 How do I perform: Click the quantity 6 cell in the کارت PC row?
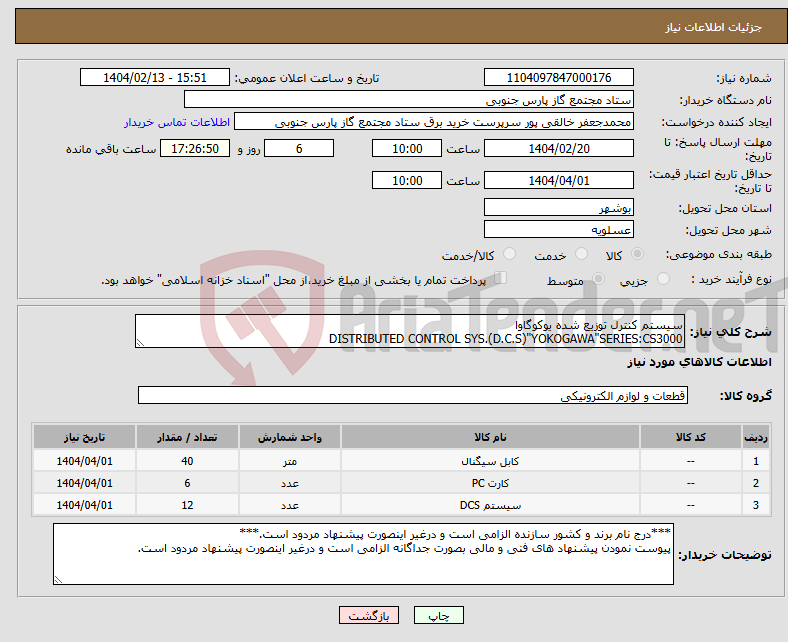tap(187, 483)
